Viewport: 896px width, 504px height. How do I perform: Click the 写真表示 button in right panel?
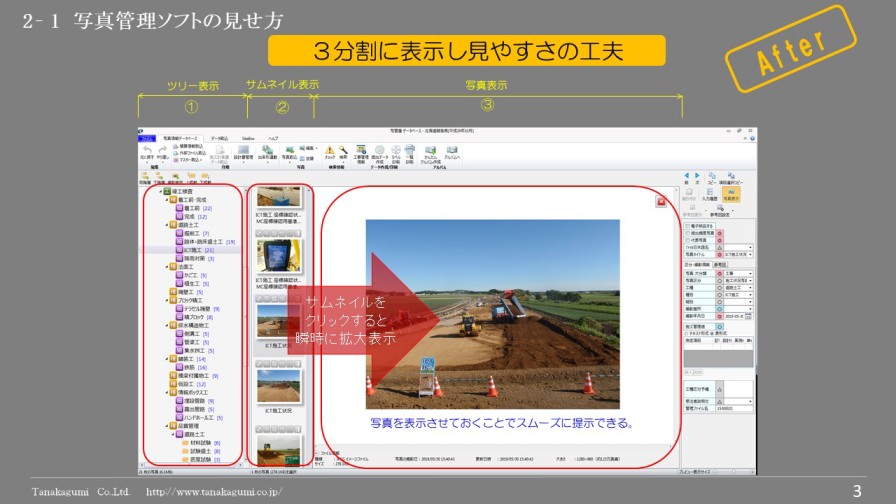pyautogui.click(x=732, y=194)
